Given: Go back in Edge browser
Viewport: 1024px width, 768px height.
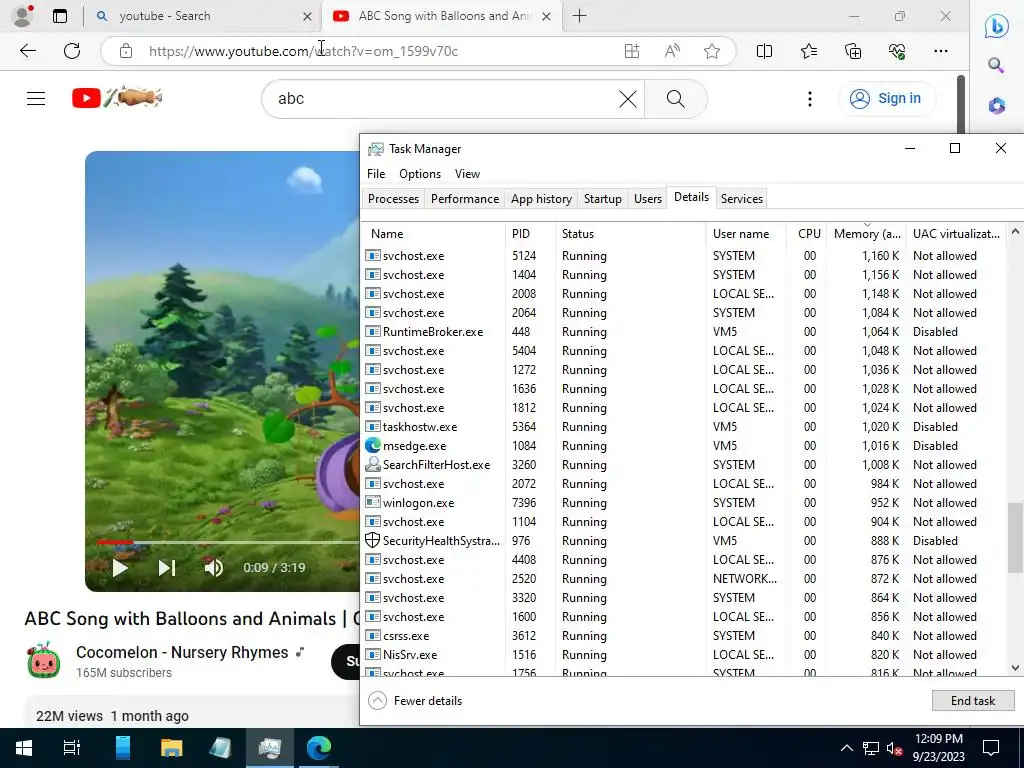Looking at the screenshot, I should coord(27,51).
